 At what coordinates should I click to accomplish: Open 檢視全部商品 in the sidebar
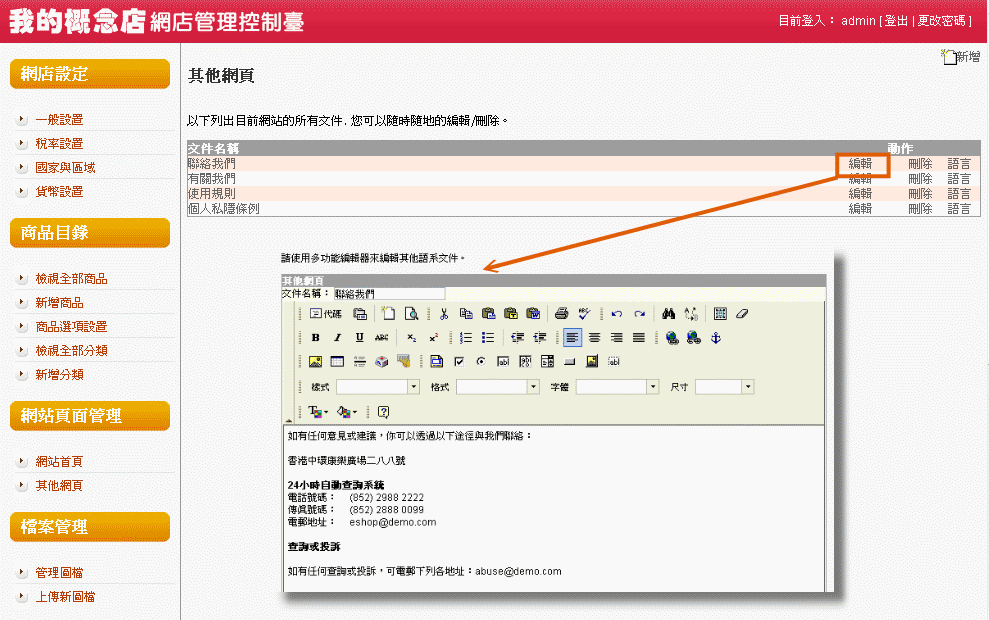click(x=71, y=279)
